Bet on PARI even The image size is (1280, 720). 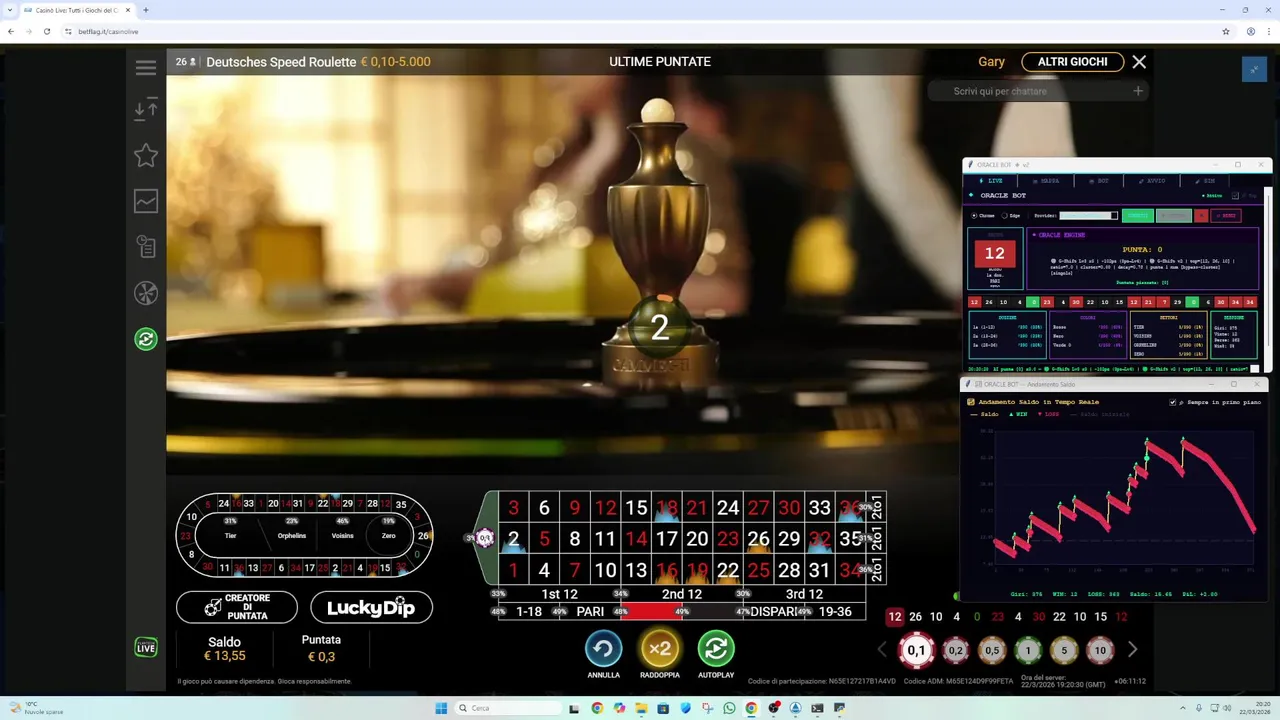[590, 612]
